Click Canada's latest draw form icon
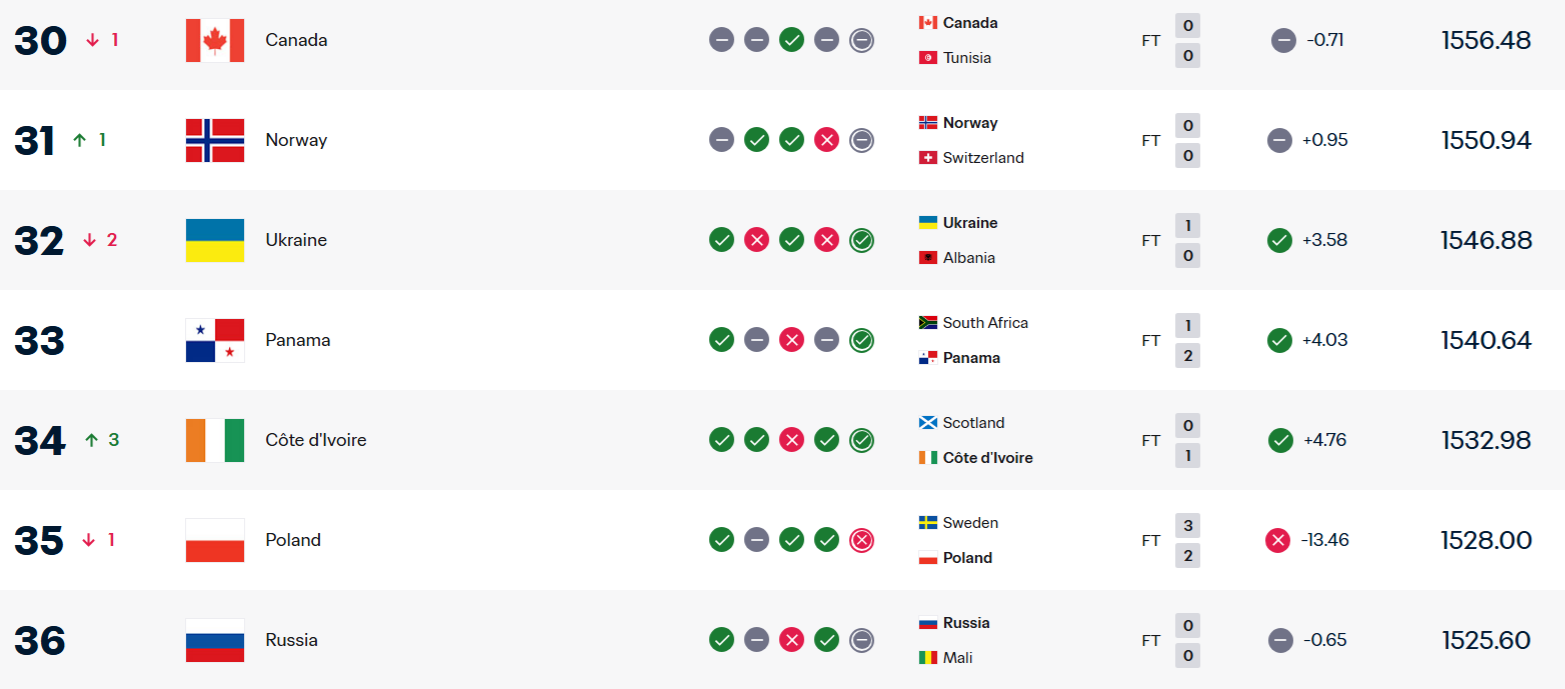1565x689 pixels. tap(861, 40)
